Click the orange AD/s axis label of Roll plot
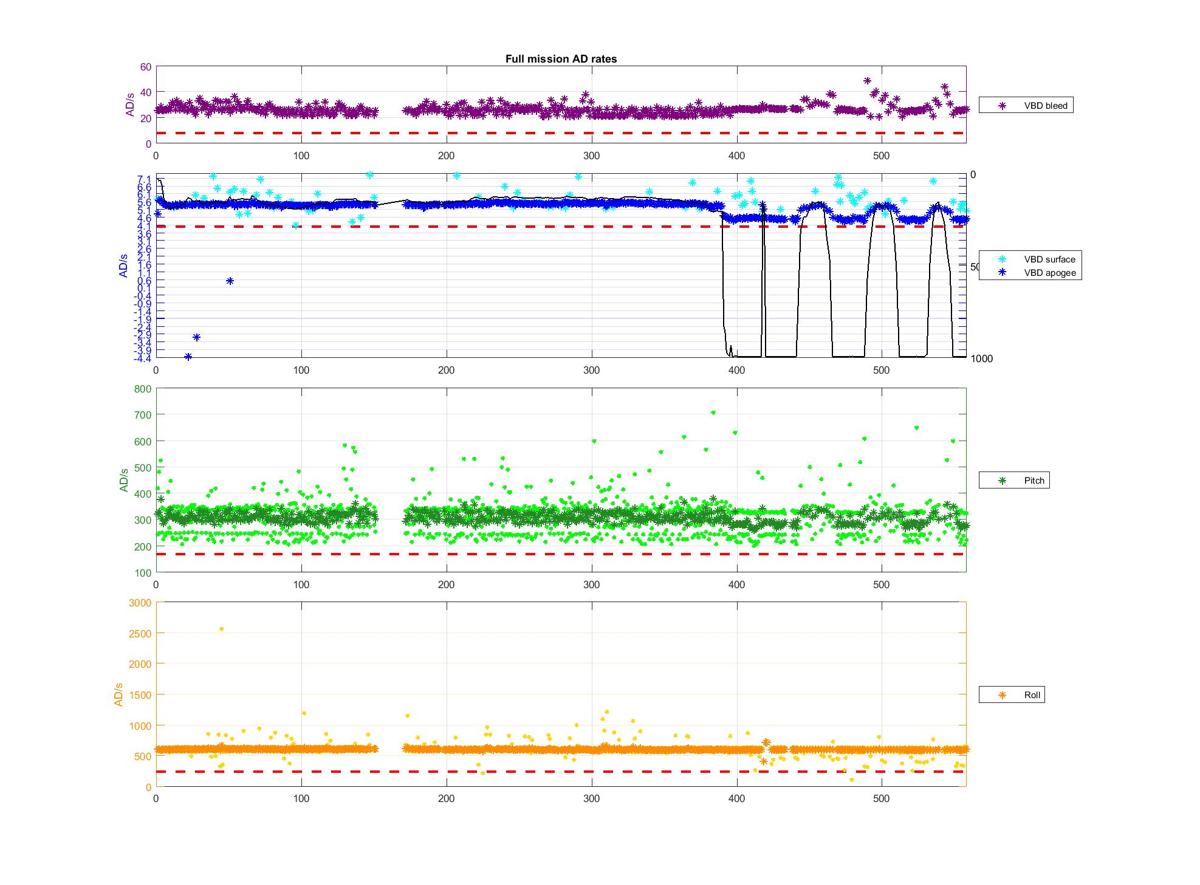Viewport: 1200px width, 885px height. 117,694
